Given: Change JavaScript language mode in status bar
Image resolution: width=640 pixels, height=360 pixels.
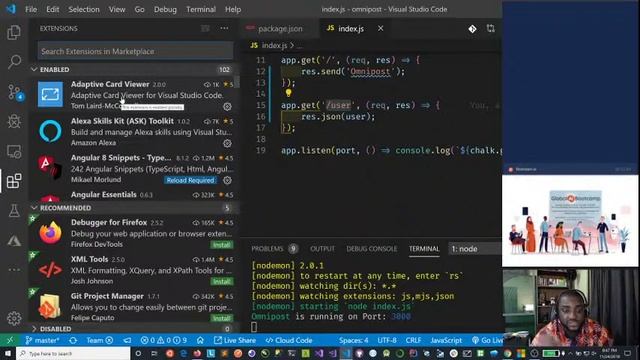Looking at the screenshot, I should (446, 340).
